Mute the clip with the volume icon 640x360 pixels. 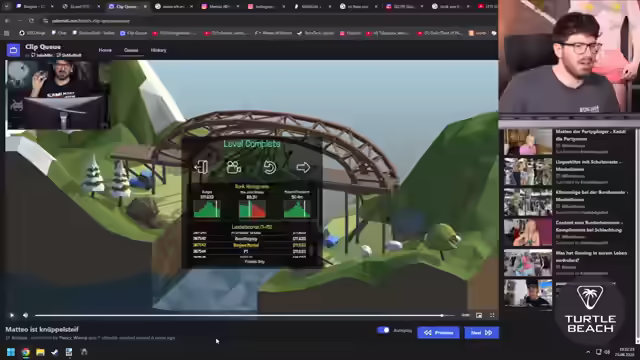pos(25,315)
